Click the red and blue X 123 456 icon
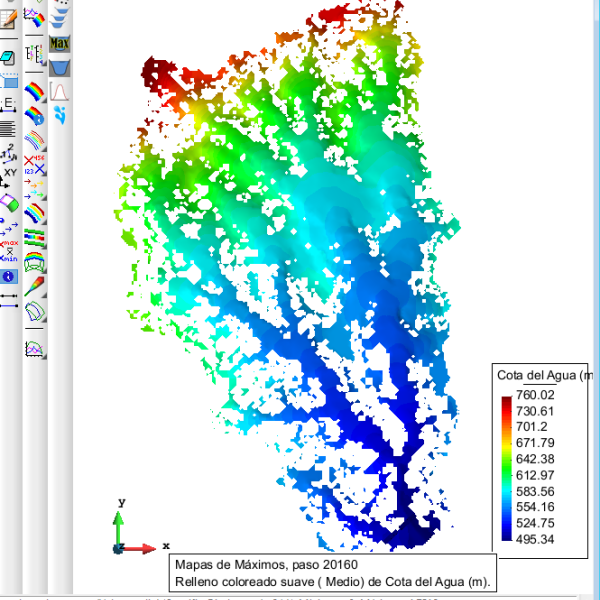 click(x=35, y=165)
